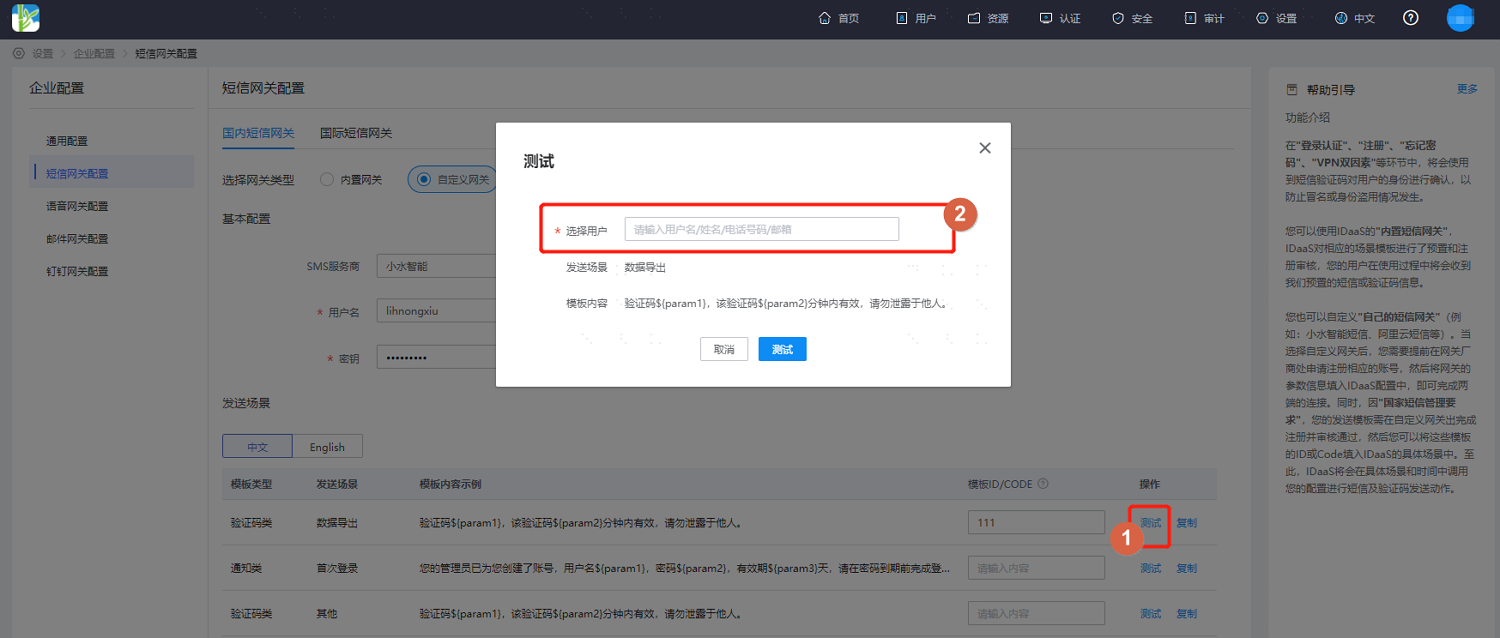Click 复制 link in 其他 row
This screenshot has width=1500, height=638.
click(x=1186, y=613)
